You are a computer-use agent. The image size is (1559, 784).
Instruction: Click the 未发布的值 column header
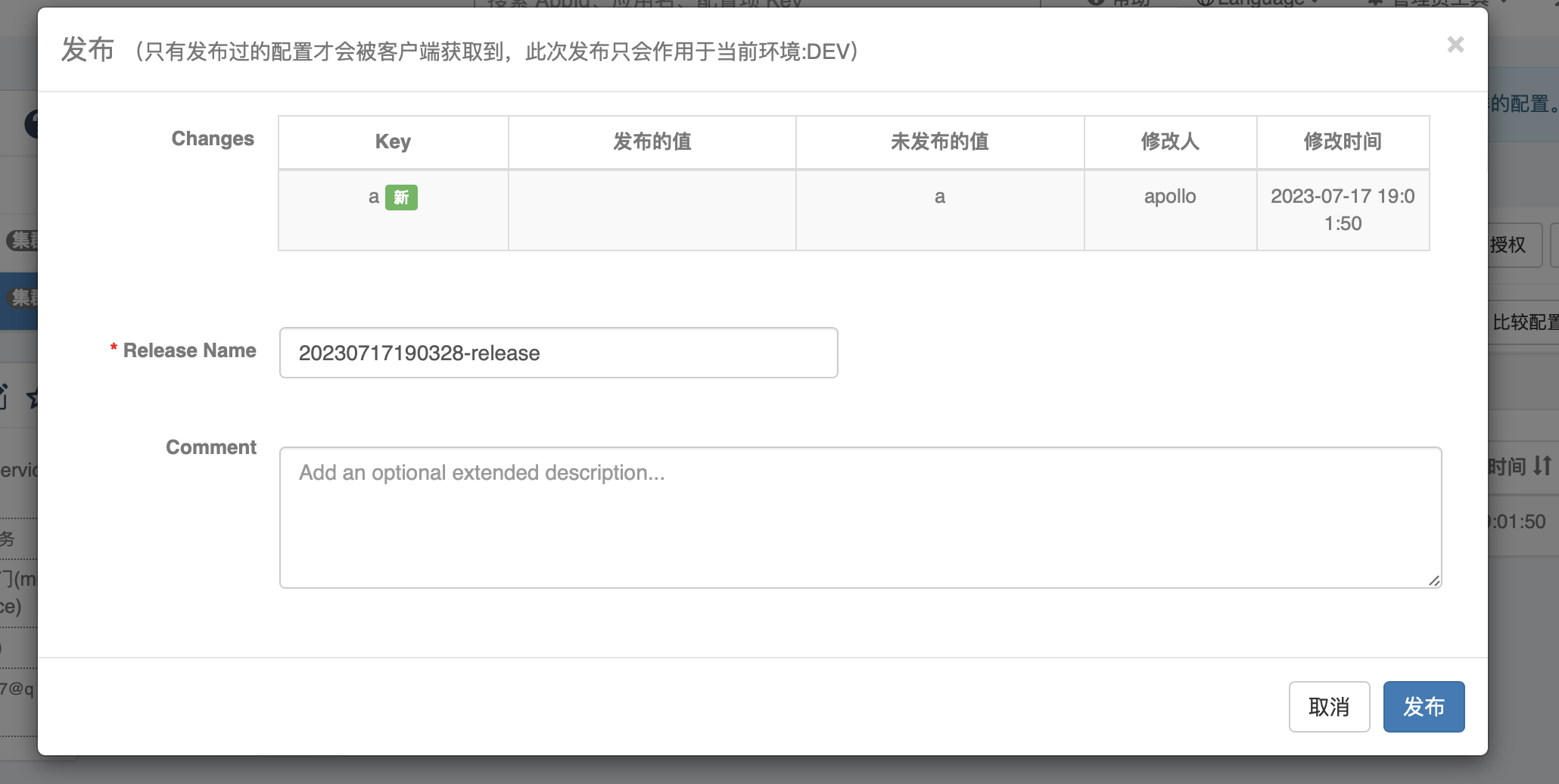(939, 142)
